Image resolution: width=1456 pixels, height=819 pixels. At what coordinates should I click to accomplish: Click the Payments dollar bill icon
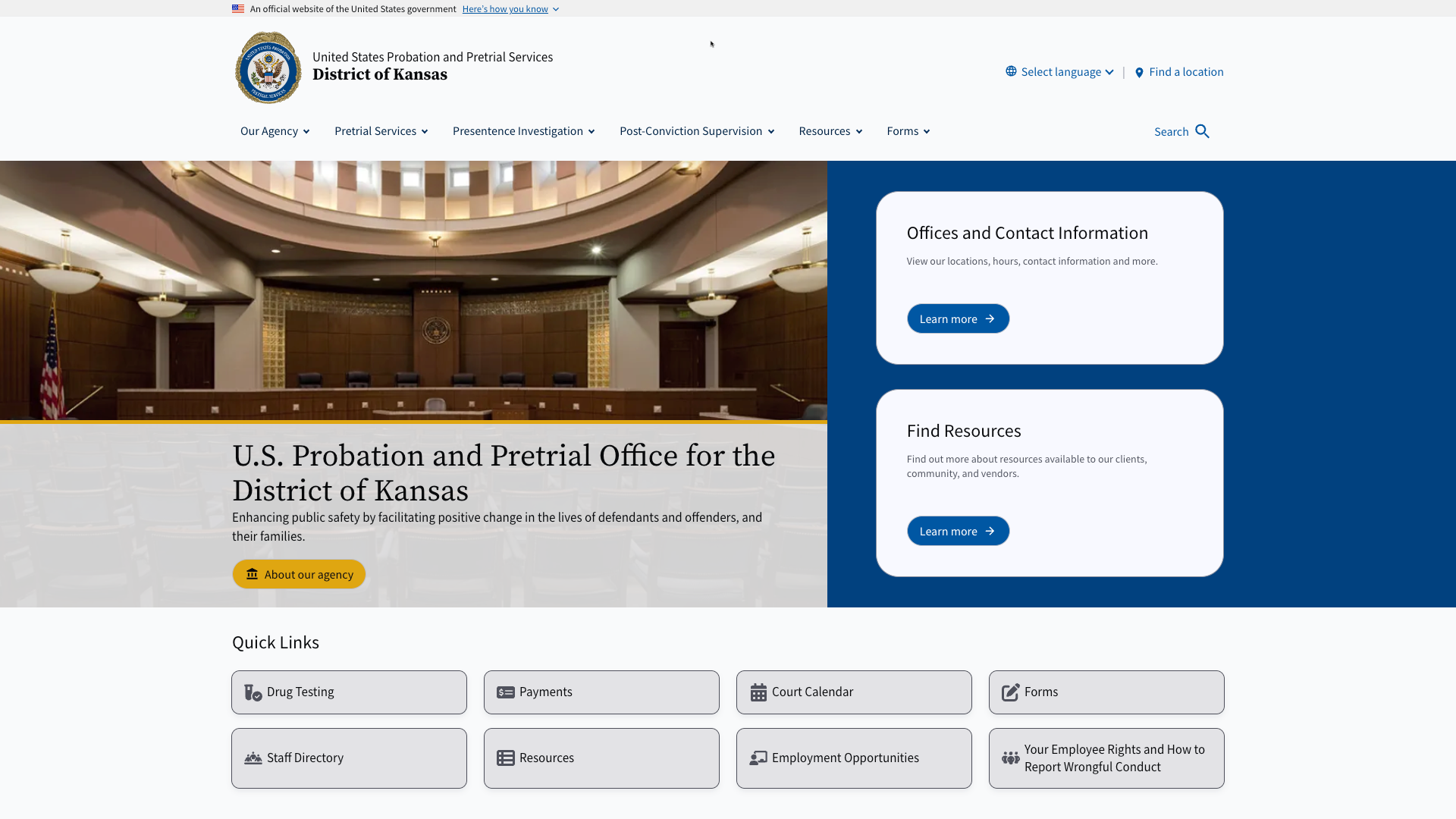click(x=505, y=692)
